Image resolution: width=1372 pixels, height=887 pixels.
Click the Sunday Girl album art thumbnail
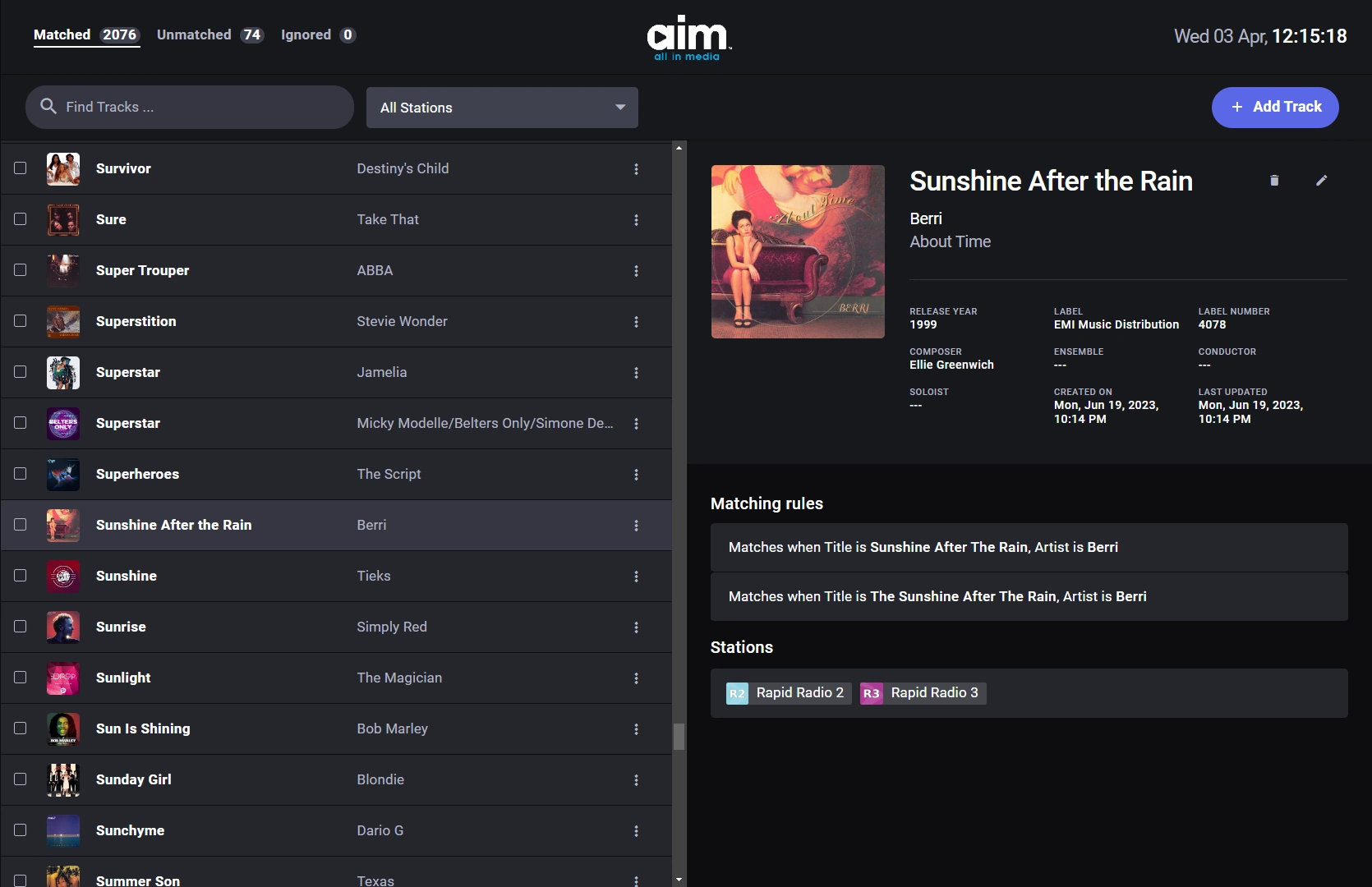coord(63,780)
